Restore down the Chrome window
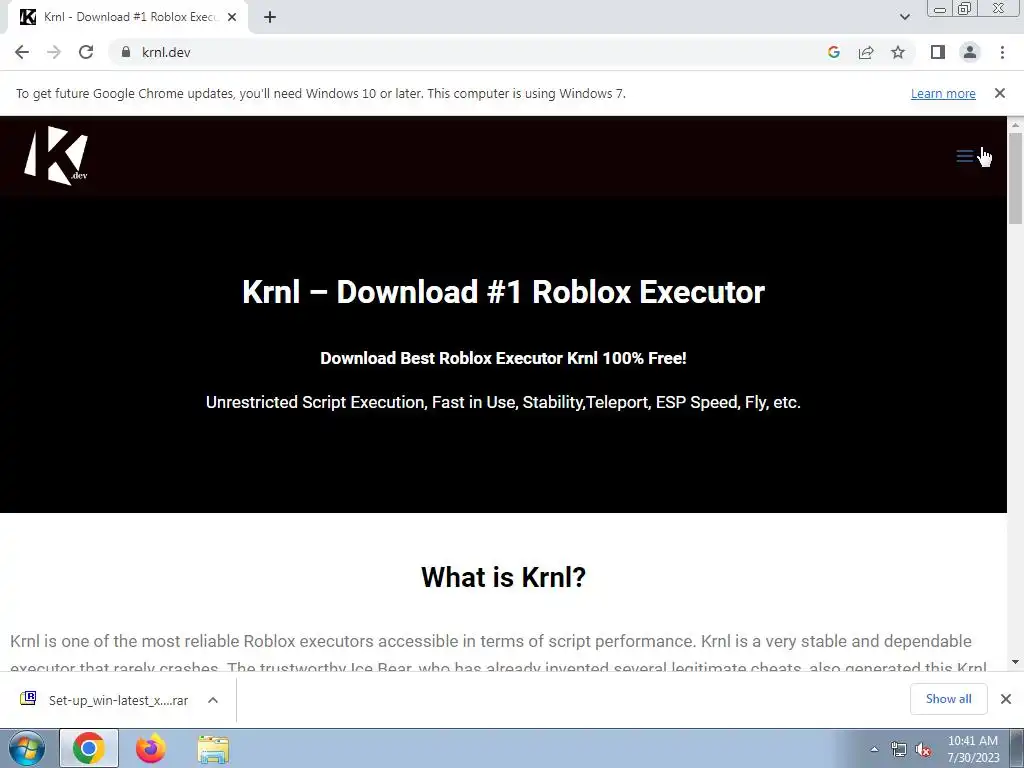This screenshot has width=1024, height=768. 965,8
